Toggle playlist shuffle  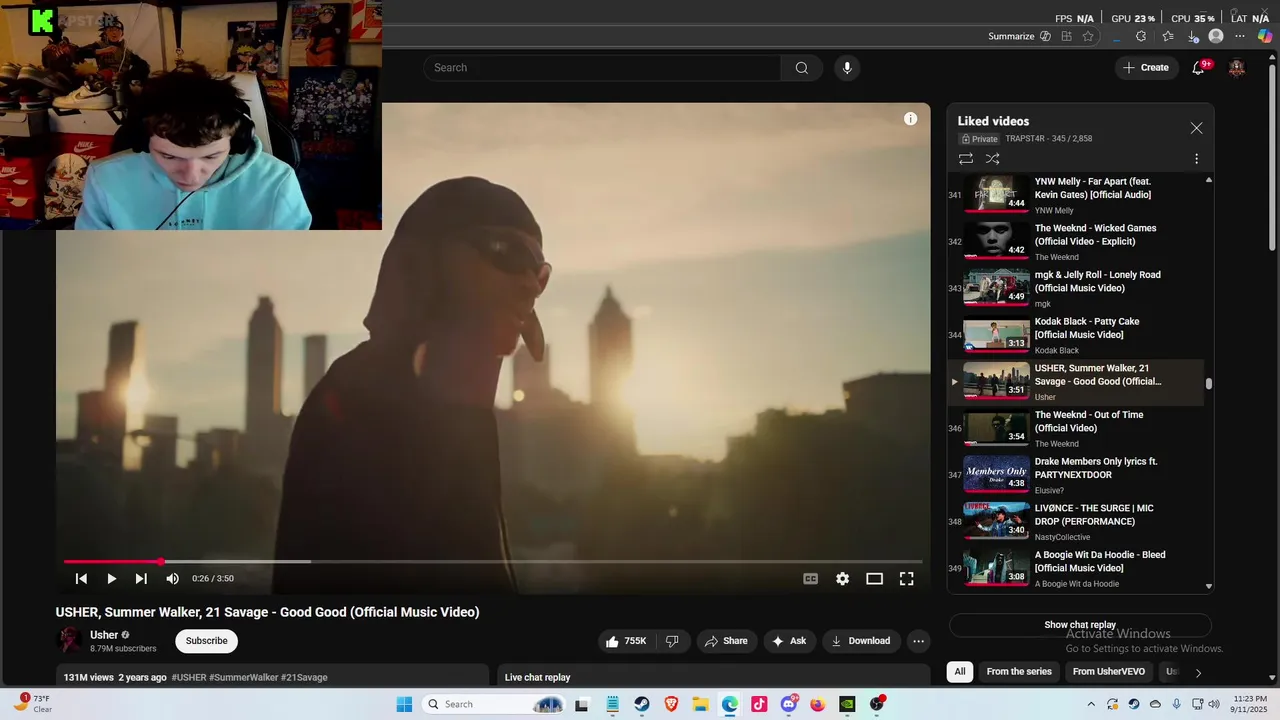(992, 158)
